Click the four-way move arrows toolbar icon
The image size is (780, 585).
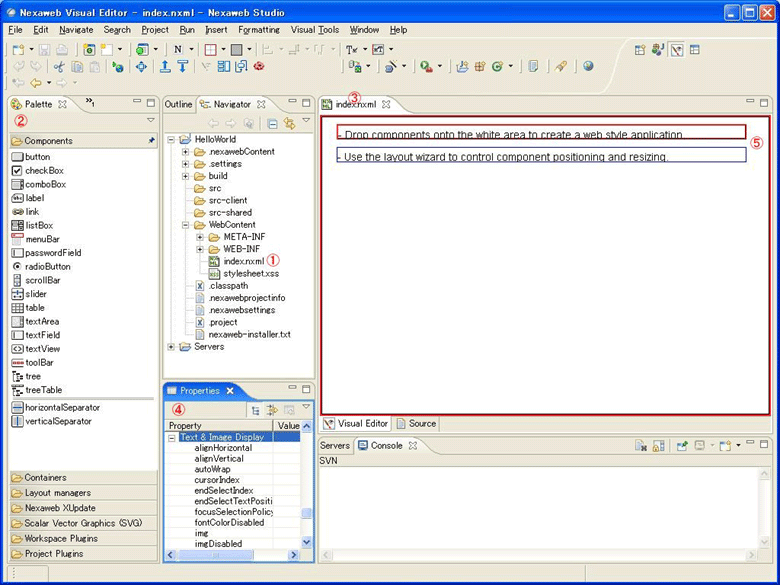pyautogui.click(x=141, y=67)
